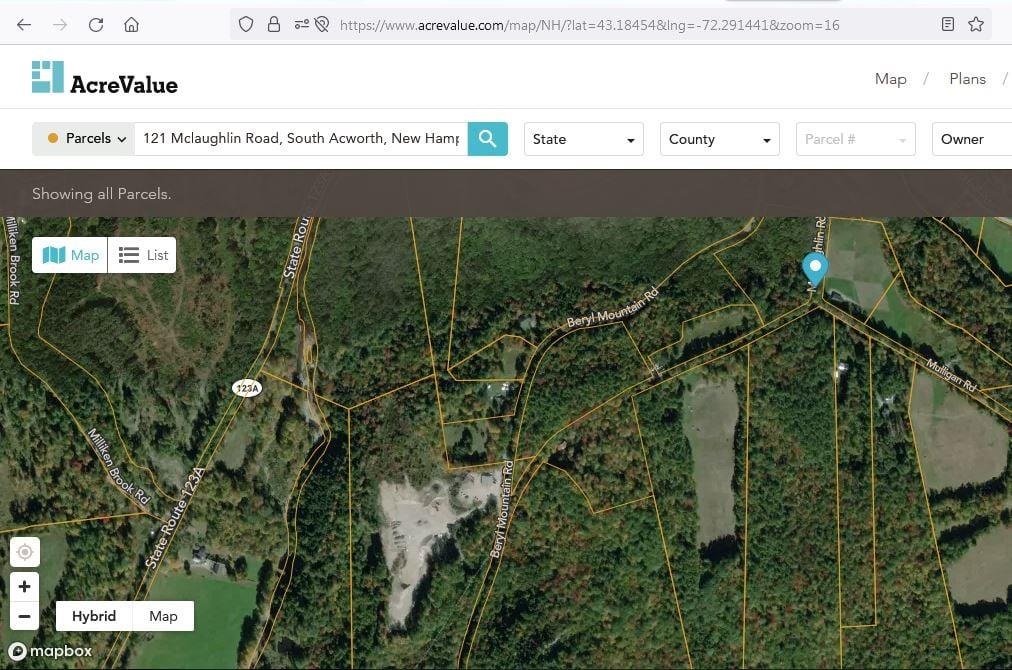Viewport: 1012px width, 670px height.
Task: Switch basemap to plain Map
Action: tap(163, 616)
